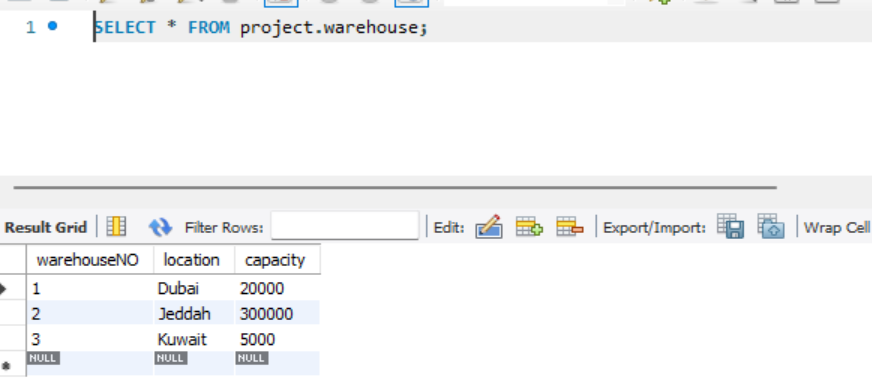Viewport: 872px width, 392px height.
Task: Focus the Filter Rows search field
Action: pyautogui.click(x=345, y=226)
